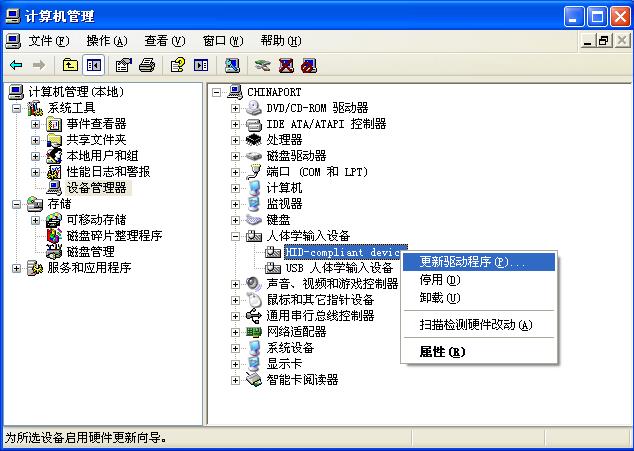Expand the 可移动存储 node

pyautogui.click(x=36, y=220)
